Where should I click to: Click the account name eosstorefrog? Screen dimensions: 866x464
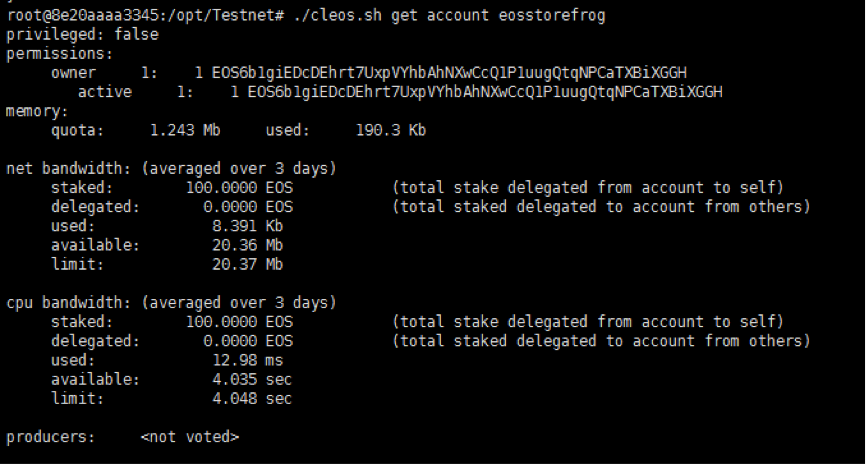click(552, 15)
